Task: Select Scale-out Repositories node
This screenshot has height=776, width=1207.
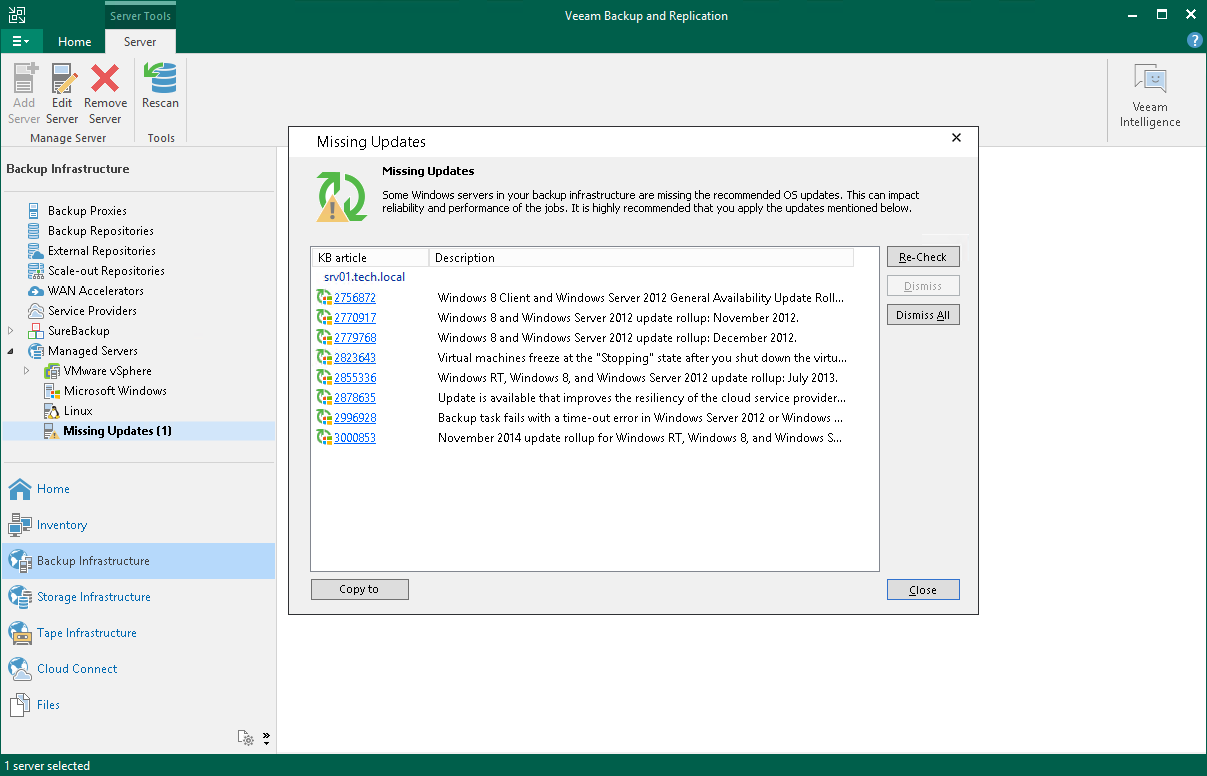Action: tap(106, 271)
